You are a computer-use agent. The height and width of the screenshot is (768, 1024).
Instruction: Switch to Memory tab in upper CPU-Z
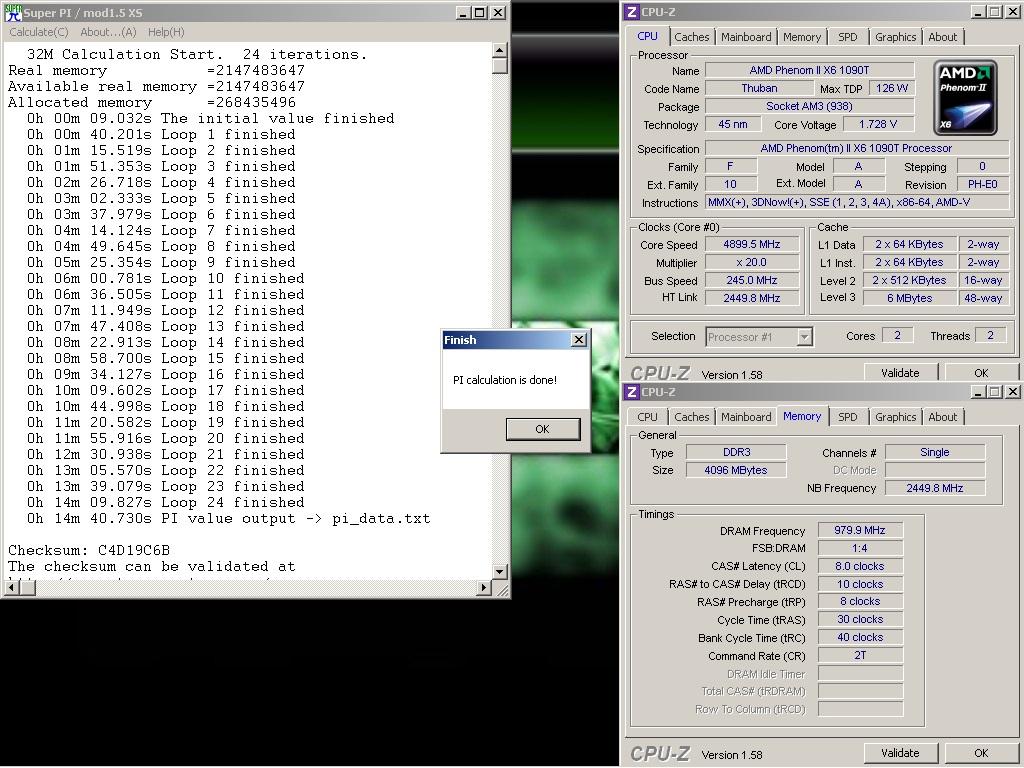802,37
